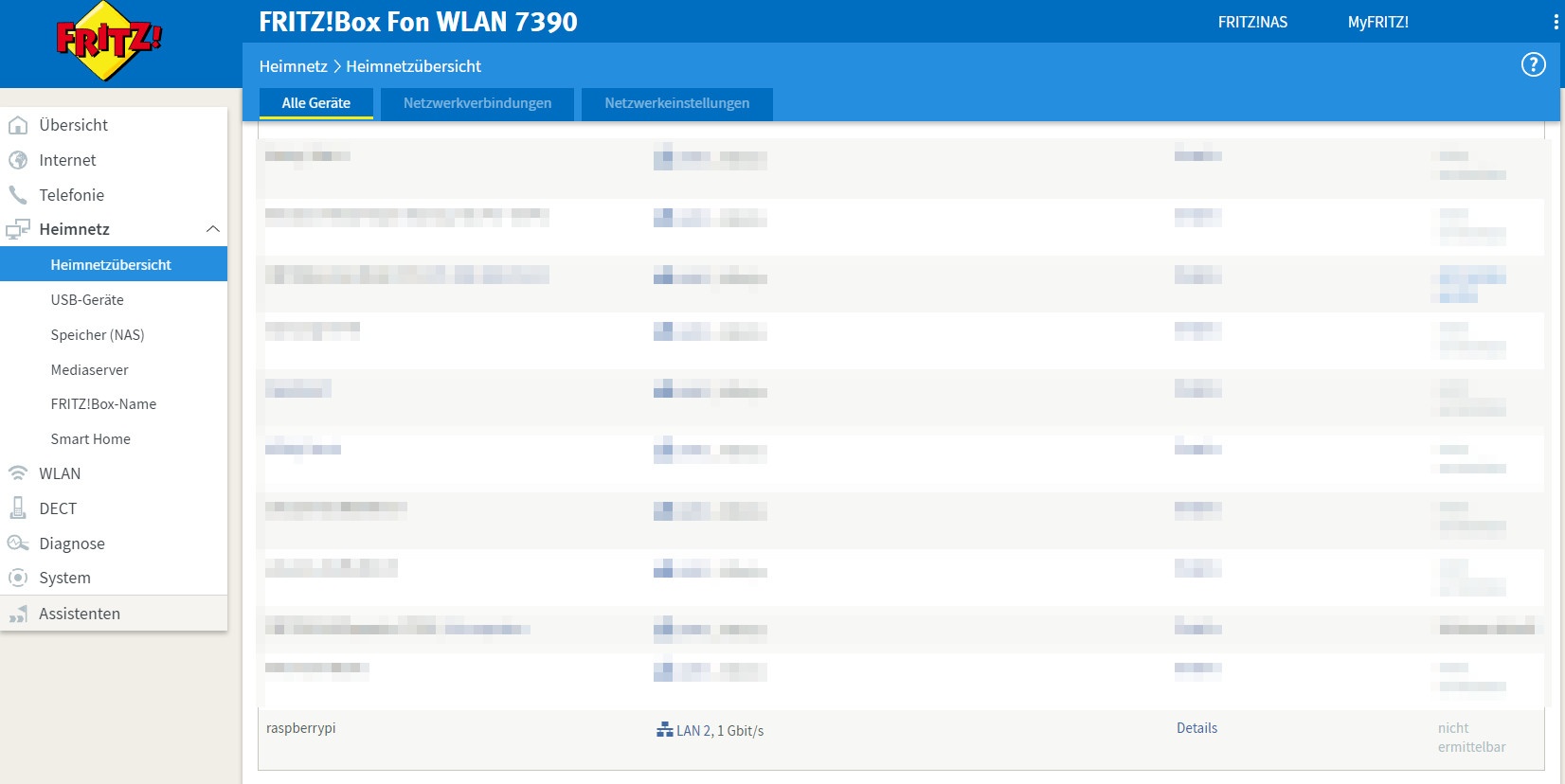The height and width of the screenshot is (784, 1565).
Task: Click the Heimnetz breadcrumb link
Action: pyautogui.click(x=294, y=66)
